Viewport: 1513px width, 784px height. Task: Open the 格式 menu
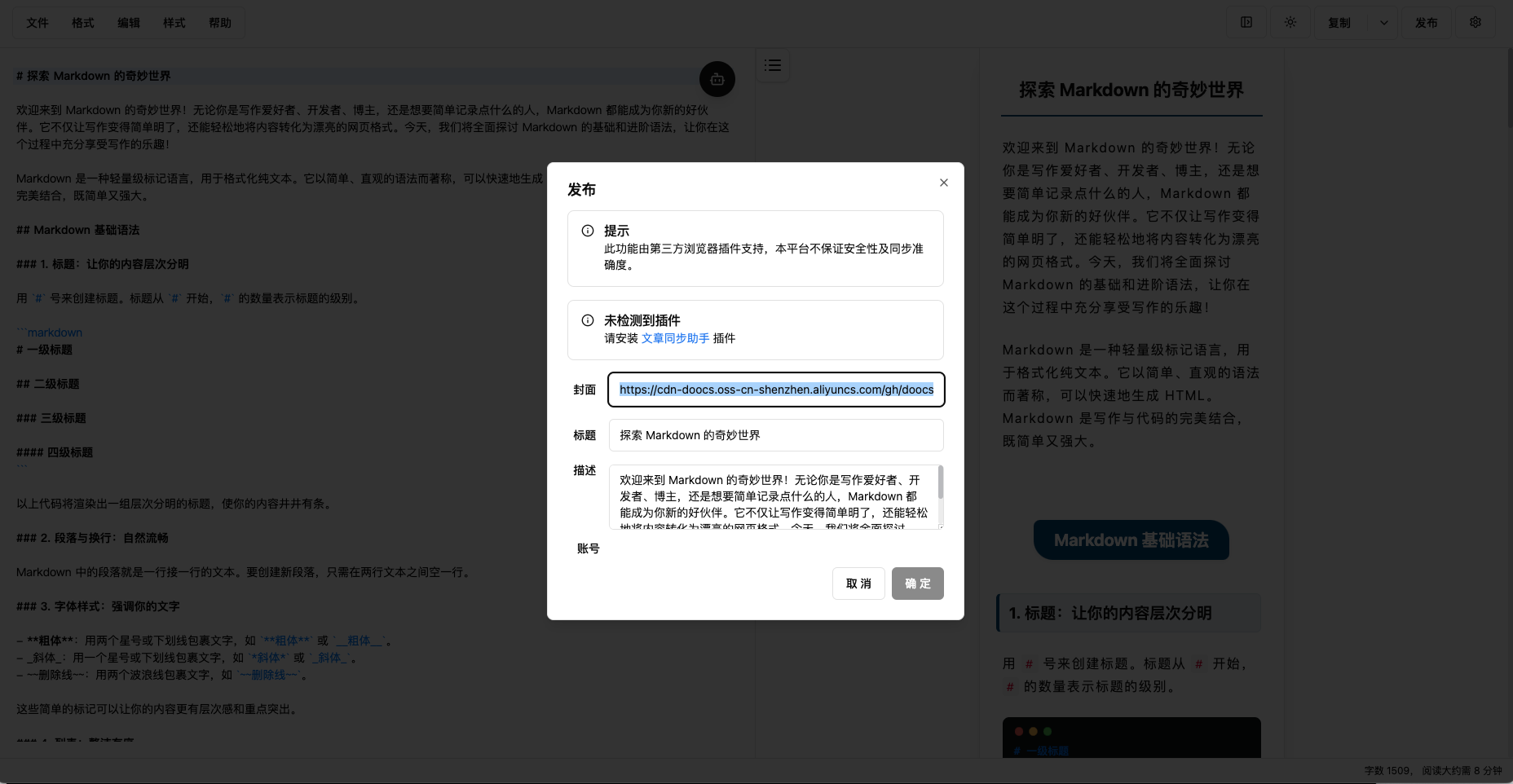click(x=82, y=22)
